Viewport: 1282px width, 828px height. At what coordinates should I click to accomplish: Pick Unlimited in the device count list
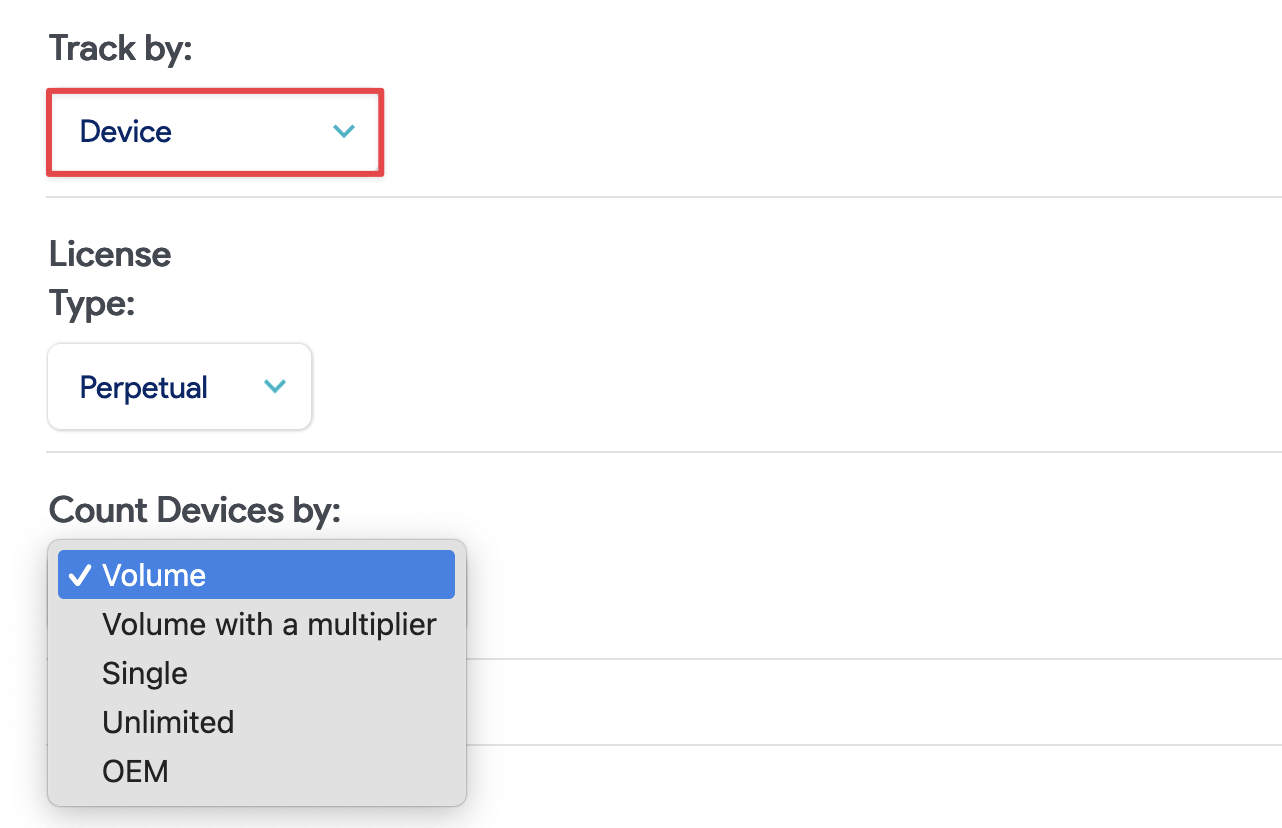(168, 722)
